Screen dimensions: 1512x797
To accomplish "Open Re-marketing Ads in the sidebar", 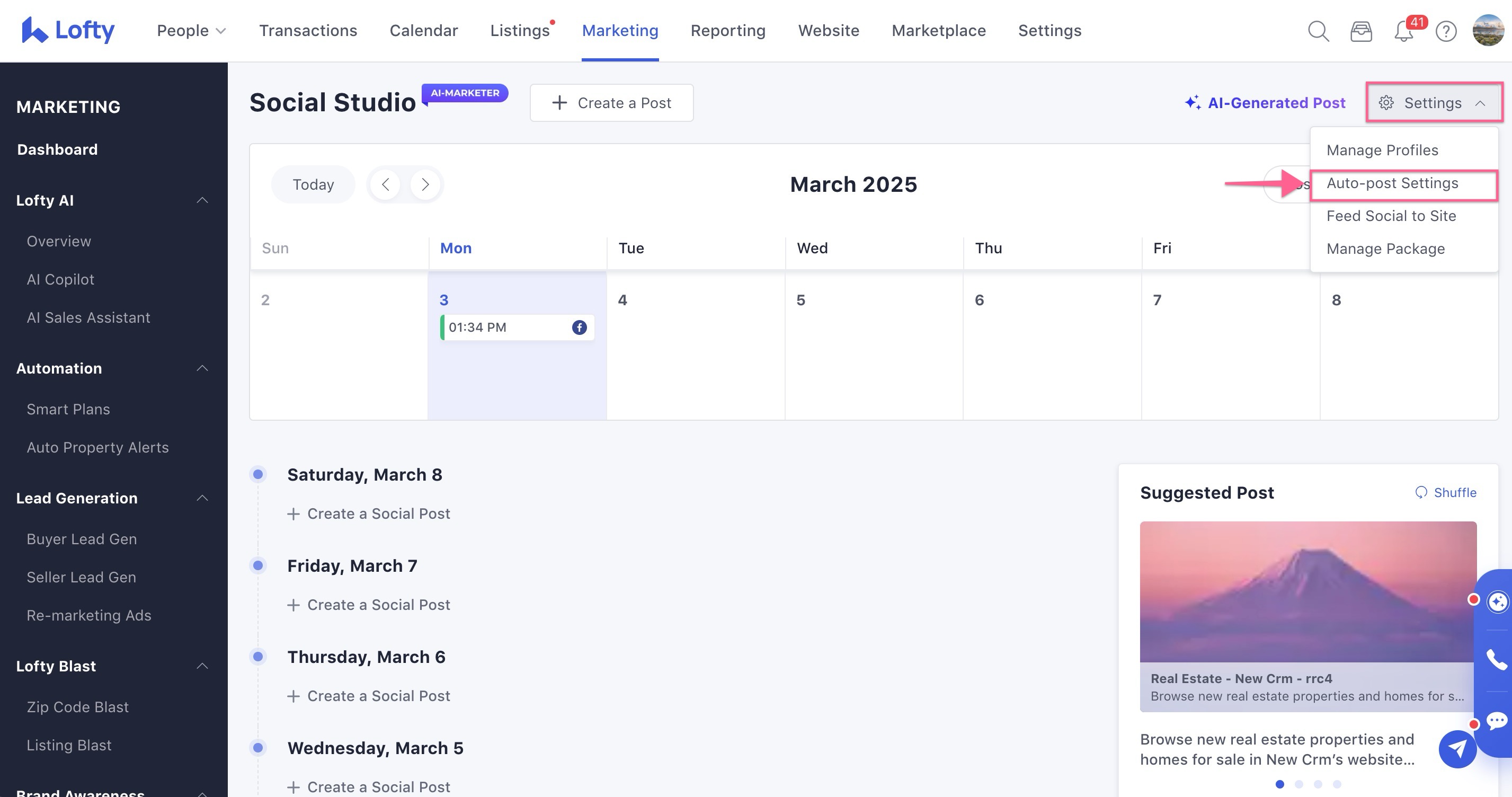I will click(88, 616).
